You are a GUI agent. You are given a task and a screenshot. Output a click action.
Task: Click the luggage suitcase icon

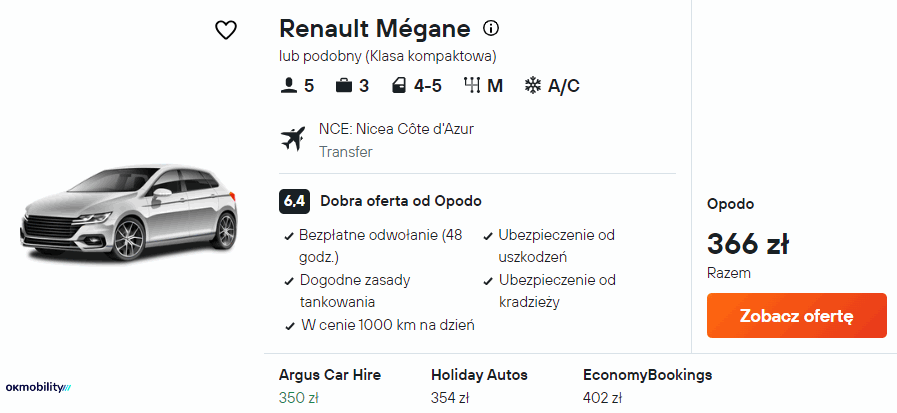pyautogui.click(x=344, y=86)
